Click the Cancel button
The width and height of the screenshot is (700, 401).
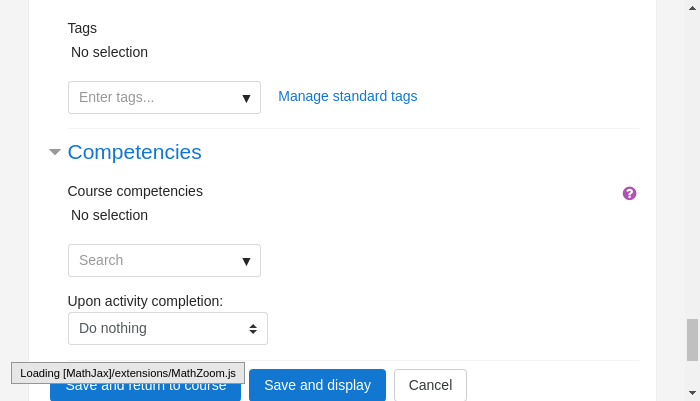[x=430, y=385]
